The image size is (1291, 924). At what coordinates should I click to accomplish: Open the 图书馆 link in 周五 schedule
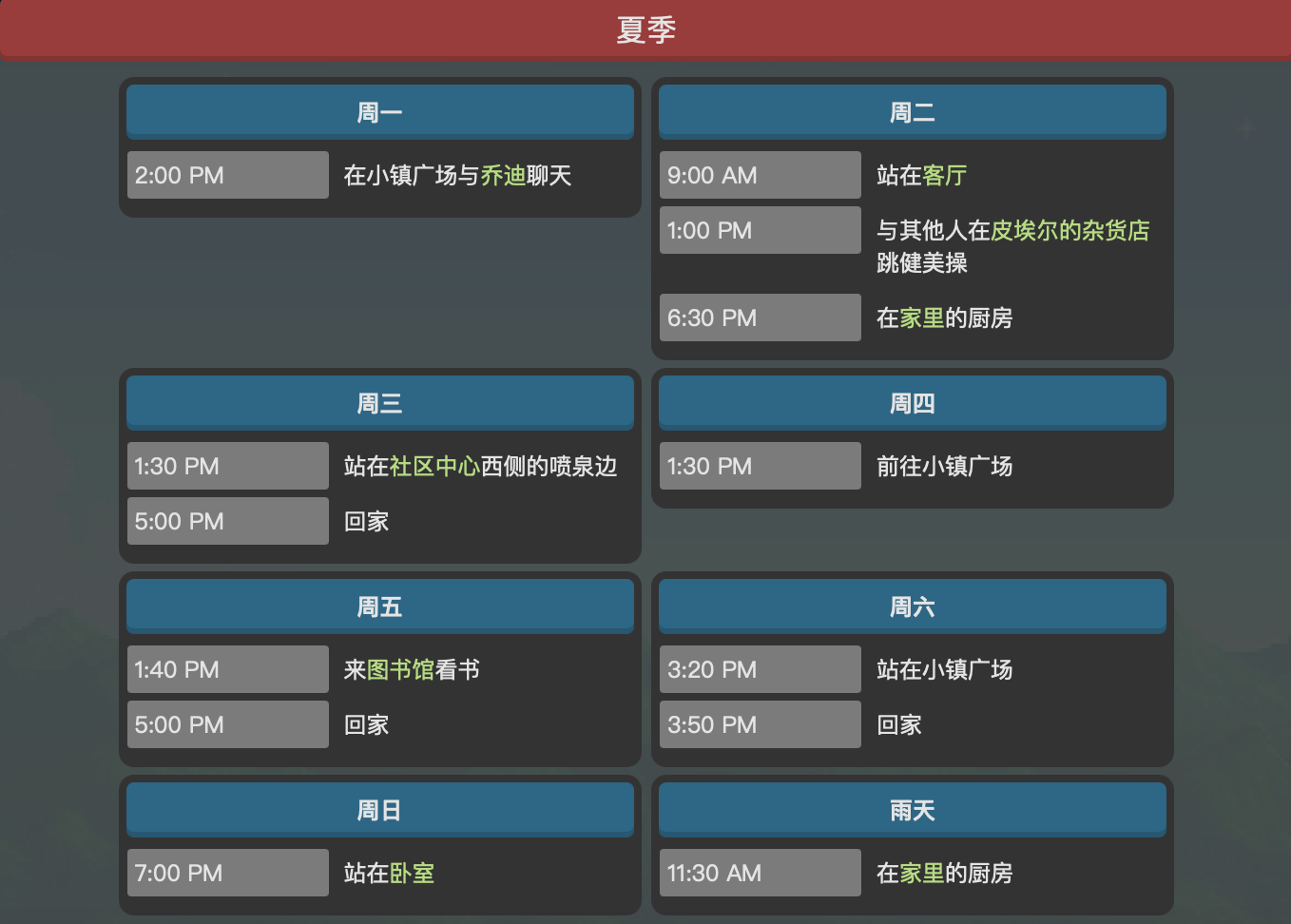(401, 670)
